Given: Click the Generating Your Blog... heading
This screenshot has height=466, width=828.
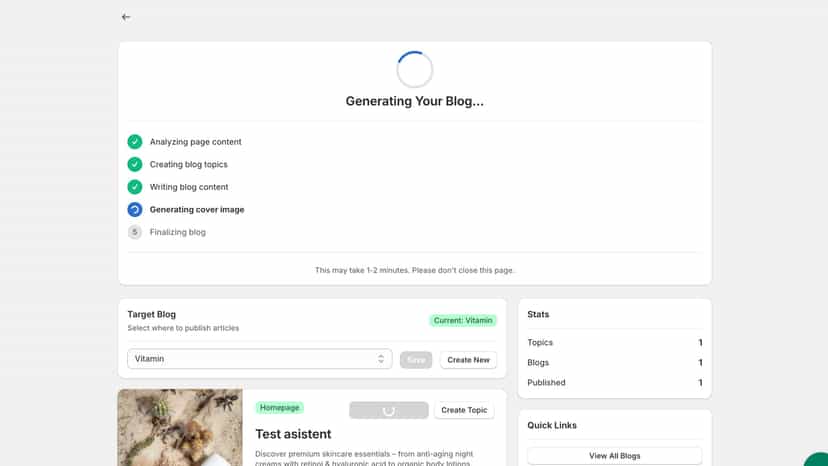Looking at the screenshot, I should tap(415, 101).
